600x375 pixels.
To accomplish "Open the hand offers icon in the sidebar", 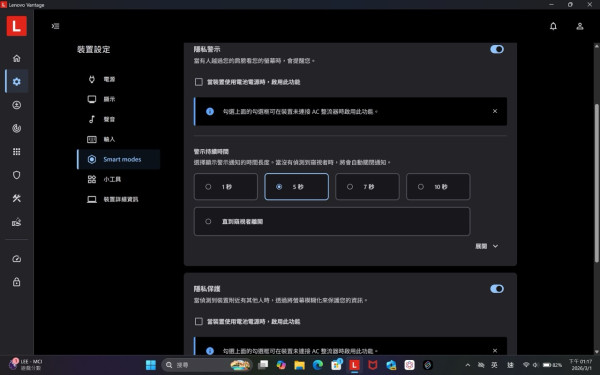I will coord(16,222).
